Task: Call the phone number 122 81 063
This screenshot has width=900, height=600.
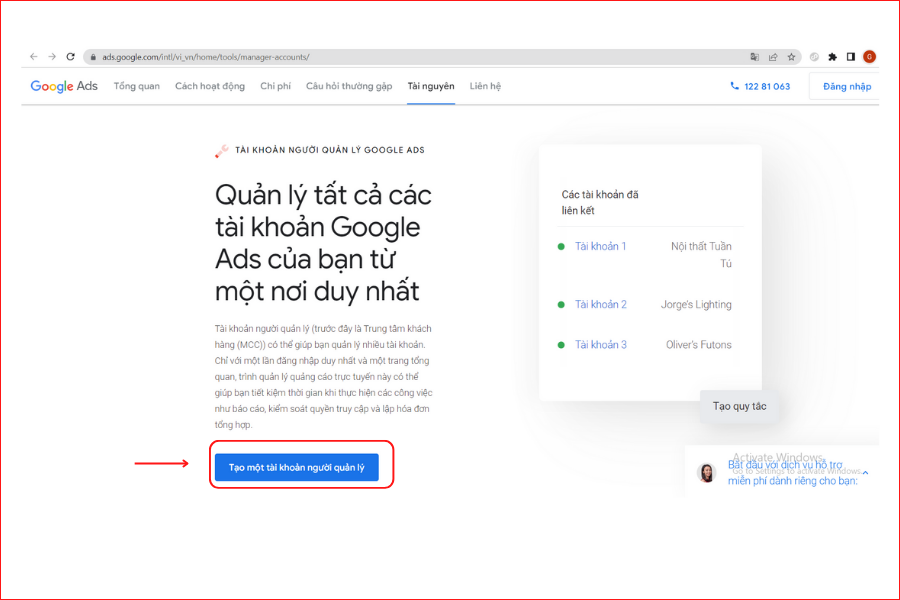Action: pos(760,86)
